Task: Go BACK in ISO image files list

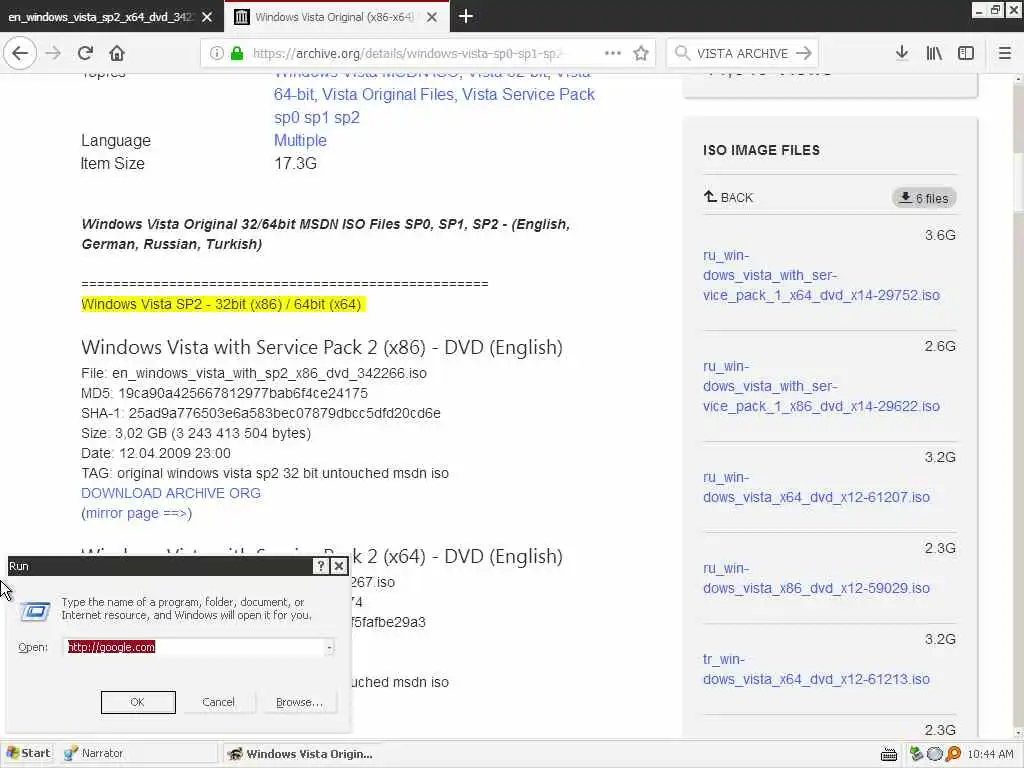Action: (x=729, y=197)
